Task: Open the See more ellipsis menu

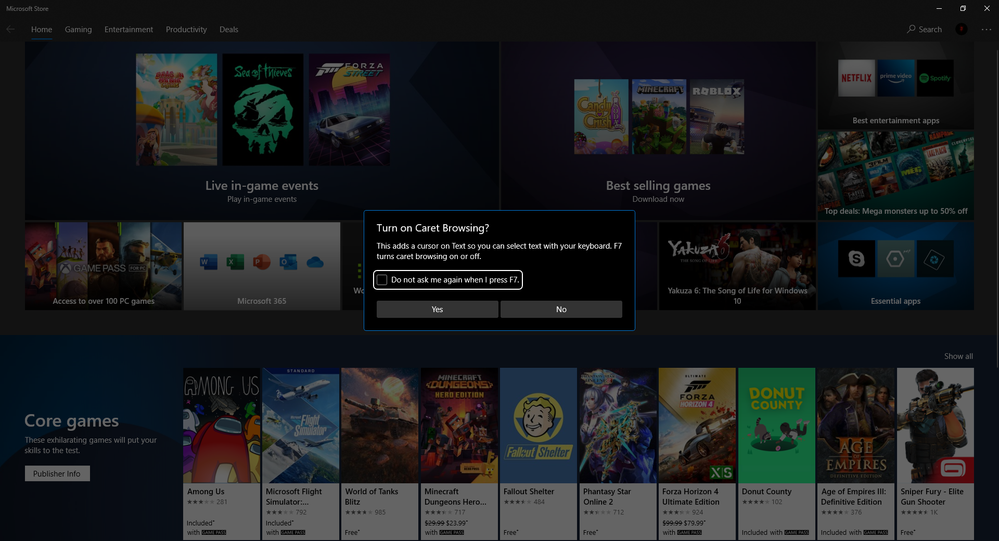Action: [986, 29]
